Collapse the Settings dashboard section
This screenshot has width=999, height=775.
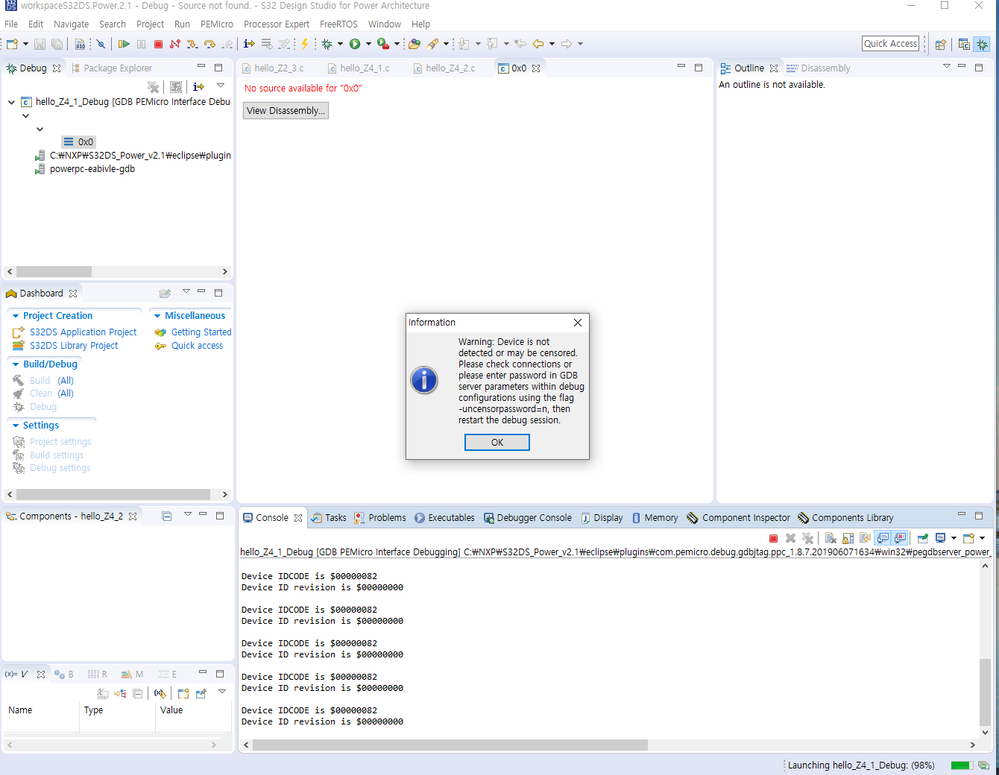(15, 425)
